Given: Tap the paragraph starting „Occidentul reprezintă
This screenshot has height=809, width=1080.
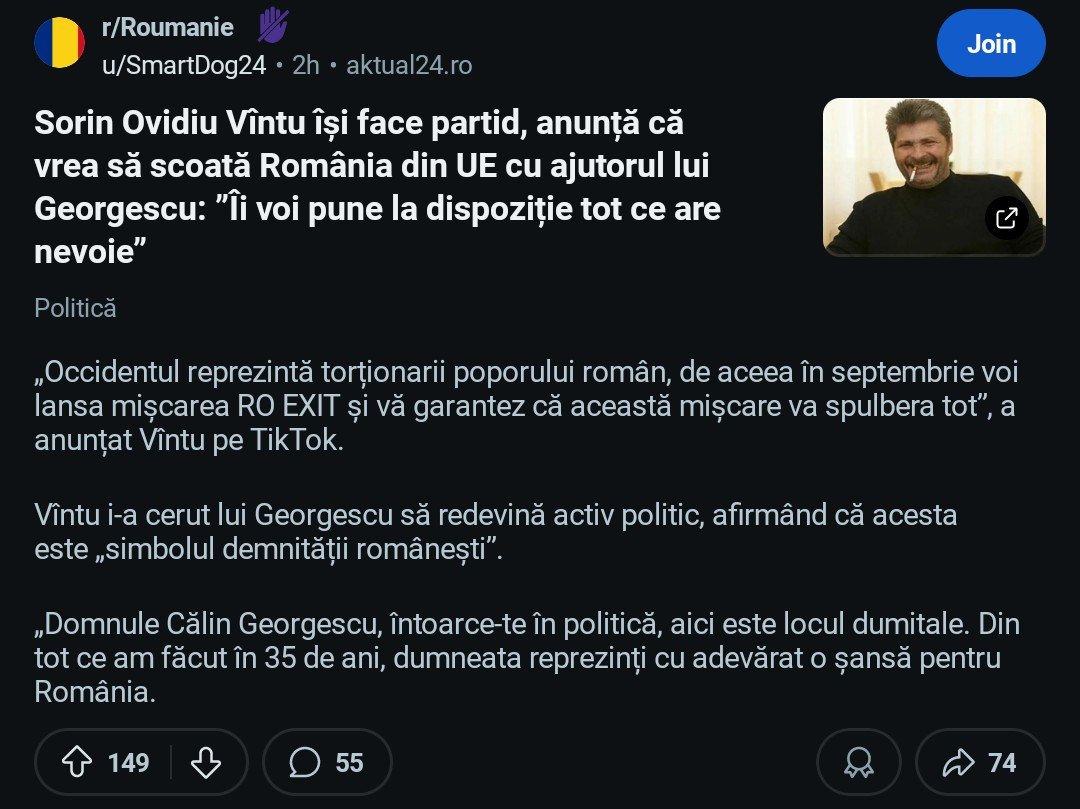Looking at the screenshot, I should pos(526,407).
